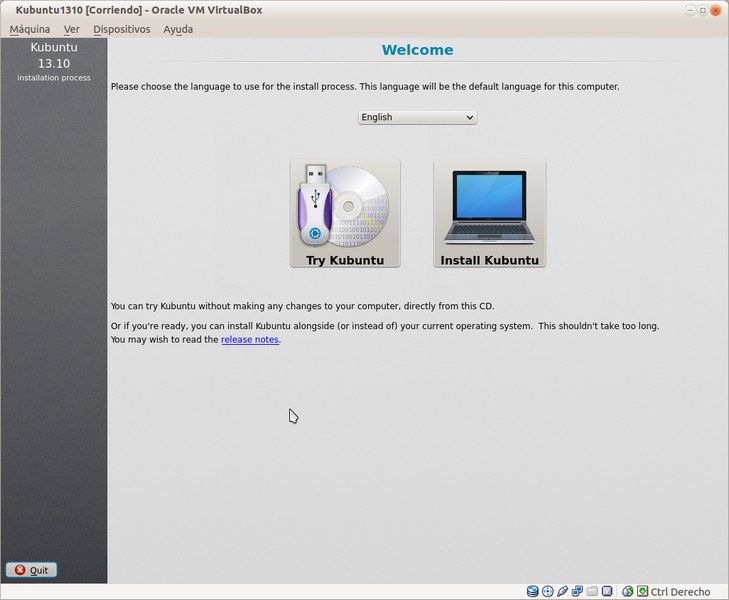Click the green keyboard capture arrow icon
This screenshot has width=729, height=600.
tap(643, 591)
